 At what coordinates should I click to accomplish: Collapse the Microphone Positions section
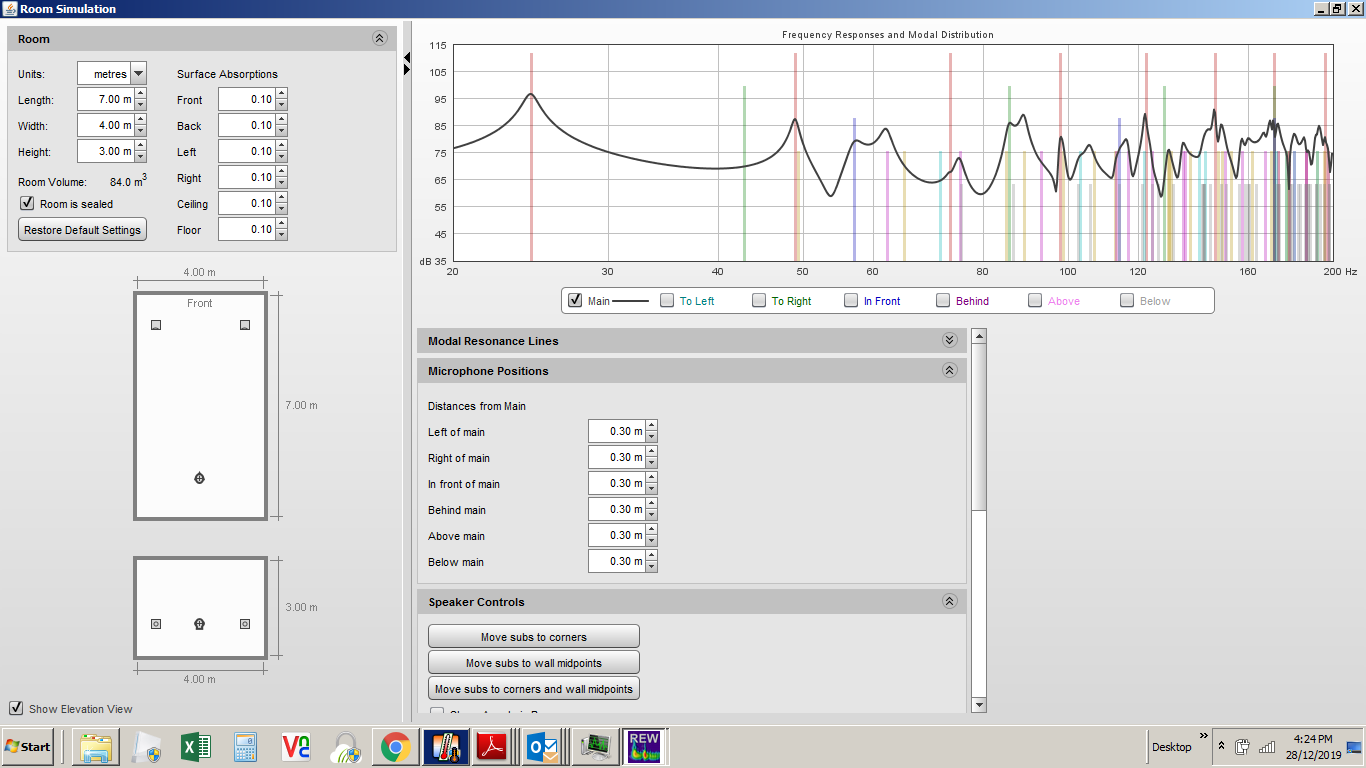(x=949, y=370)
